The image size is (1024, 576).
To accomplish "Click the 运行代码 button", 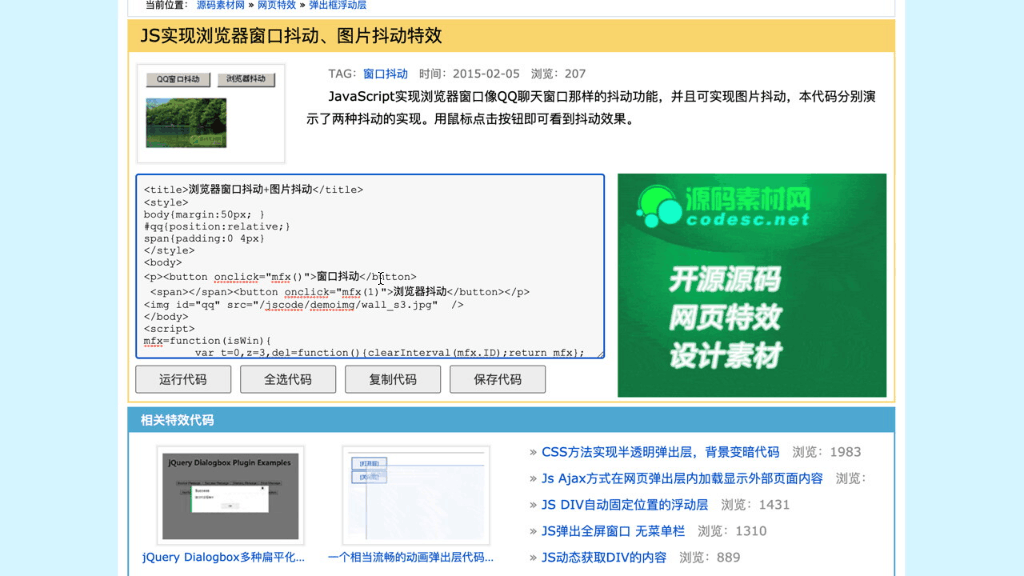I will point(183,379).
